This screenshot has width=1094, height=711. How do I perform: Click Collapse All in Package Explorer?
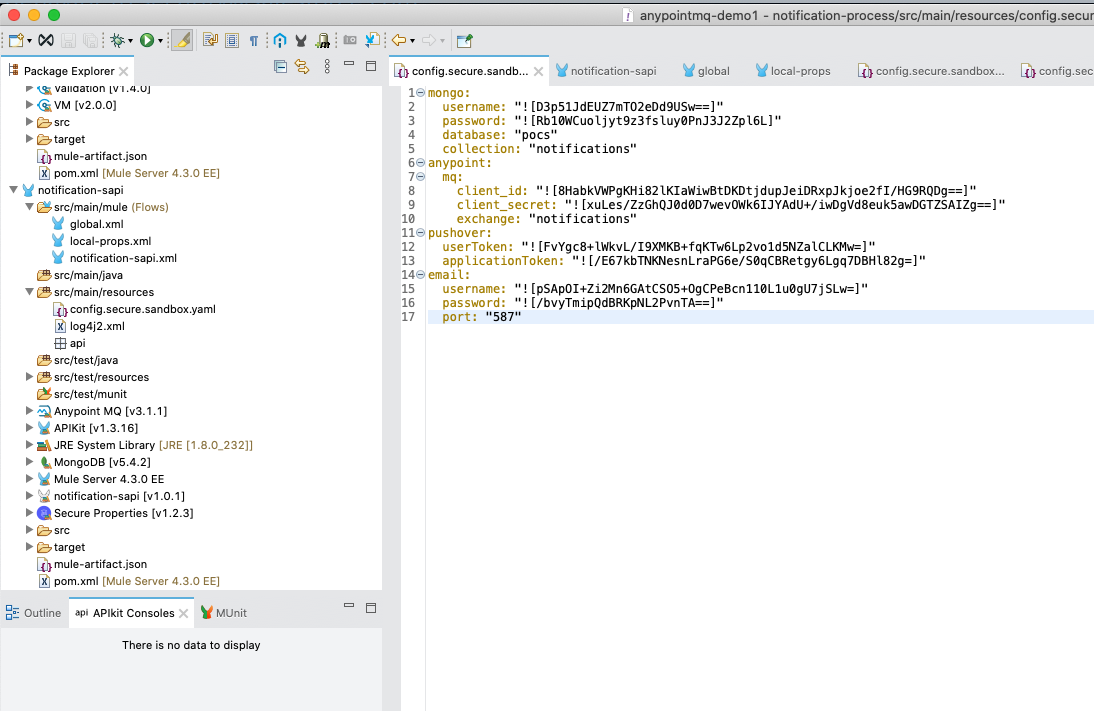(280, 67)
